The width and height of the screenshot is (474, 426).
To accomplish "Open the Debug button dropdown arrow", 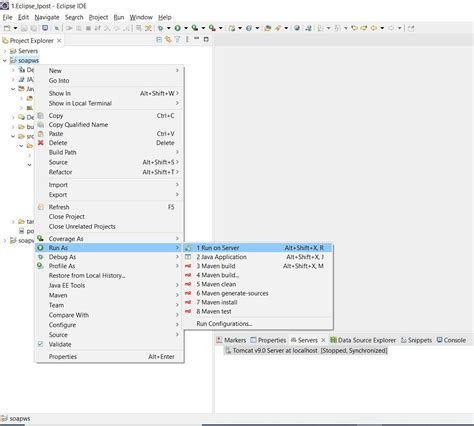I will pos(169,28).
